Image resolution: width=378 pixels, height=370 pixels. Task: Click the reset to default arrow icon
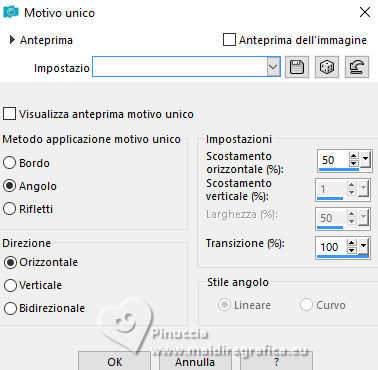(x=357, y=67)
